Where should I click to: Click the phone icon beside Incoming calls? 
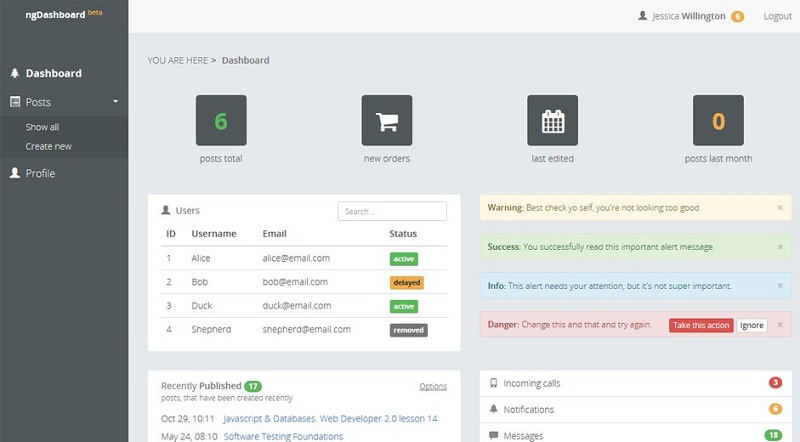click(x=493, y=383)
